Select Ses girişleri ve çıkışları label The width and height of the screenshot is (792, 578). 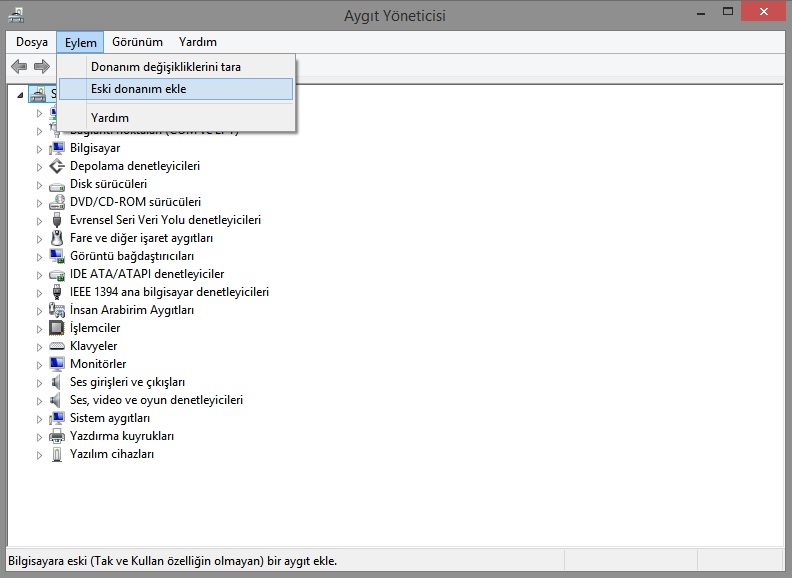coord(127,382)
